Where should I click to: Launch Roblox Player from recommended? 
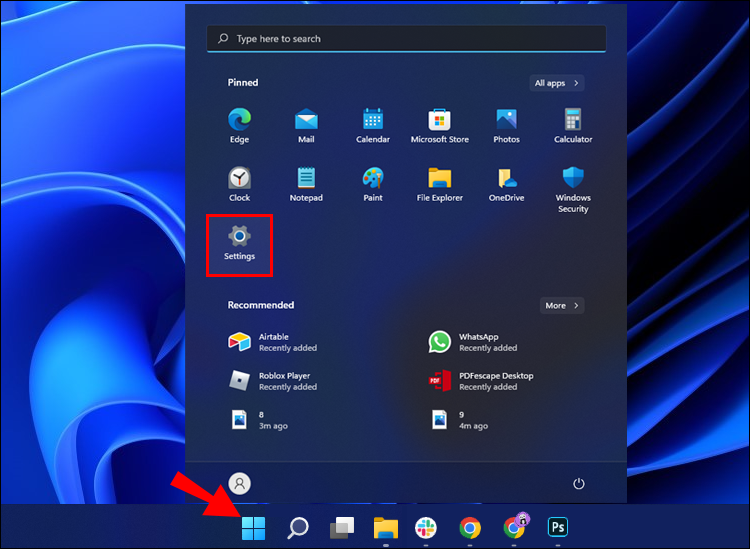273,381
